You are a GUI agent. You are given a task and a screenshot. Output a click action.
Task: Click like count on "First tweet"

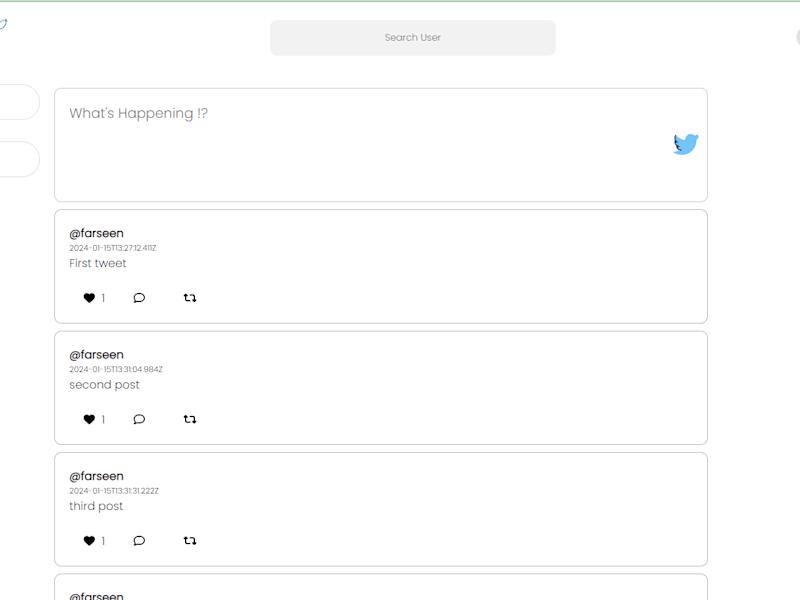(x=103, y=298)
